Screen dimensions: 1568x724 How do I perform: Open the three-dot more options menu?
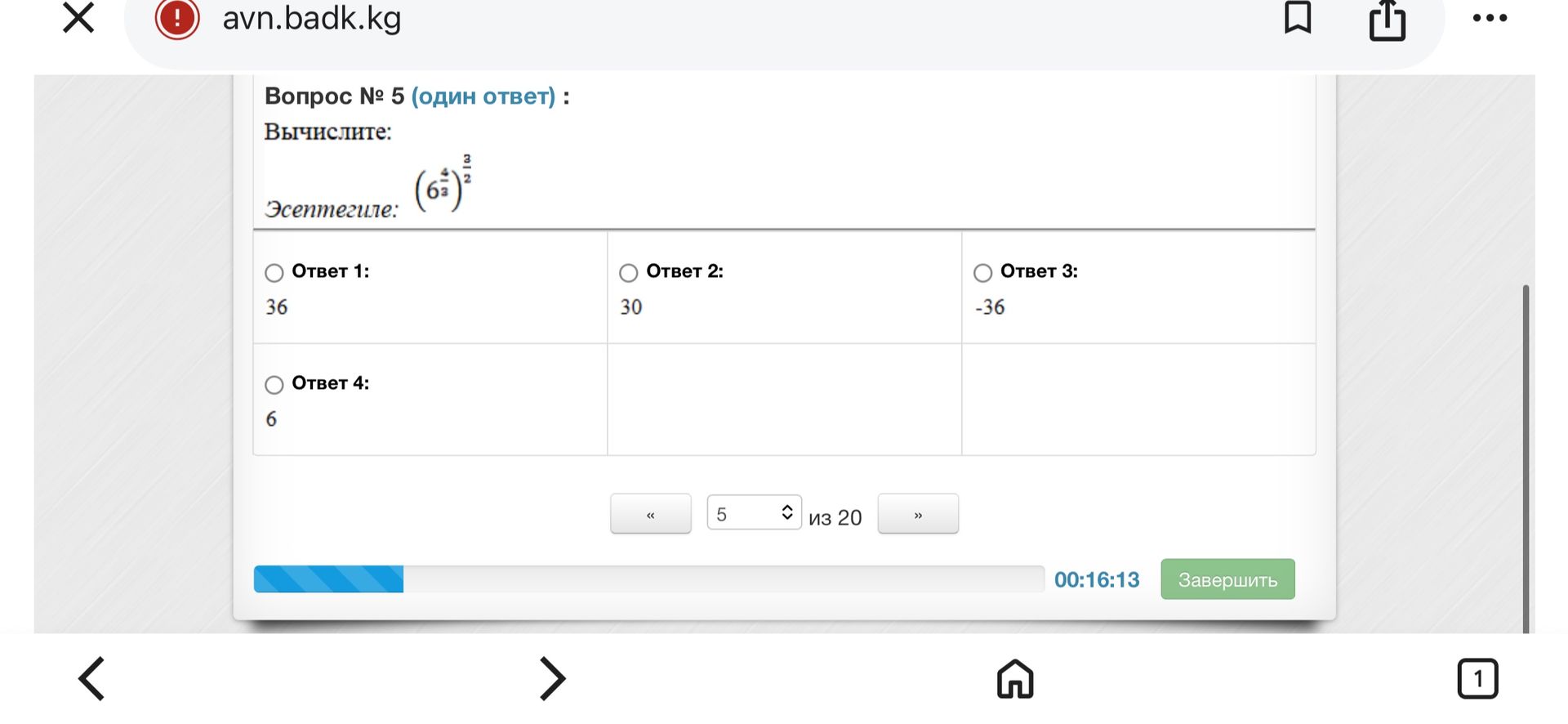tap(1490, 18)
